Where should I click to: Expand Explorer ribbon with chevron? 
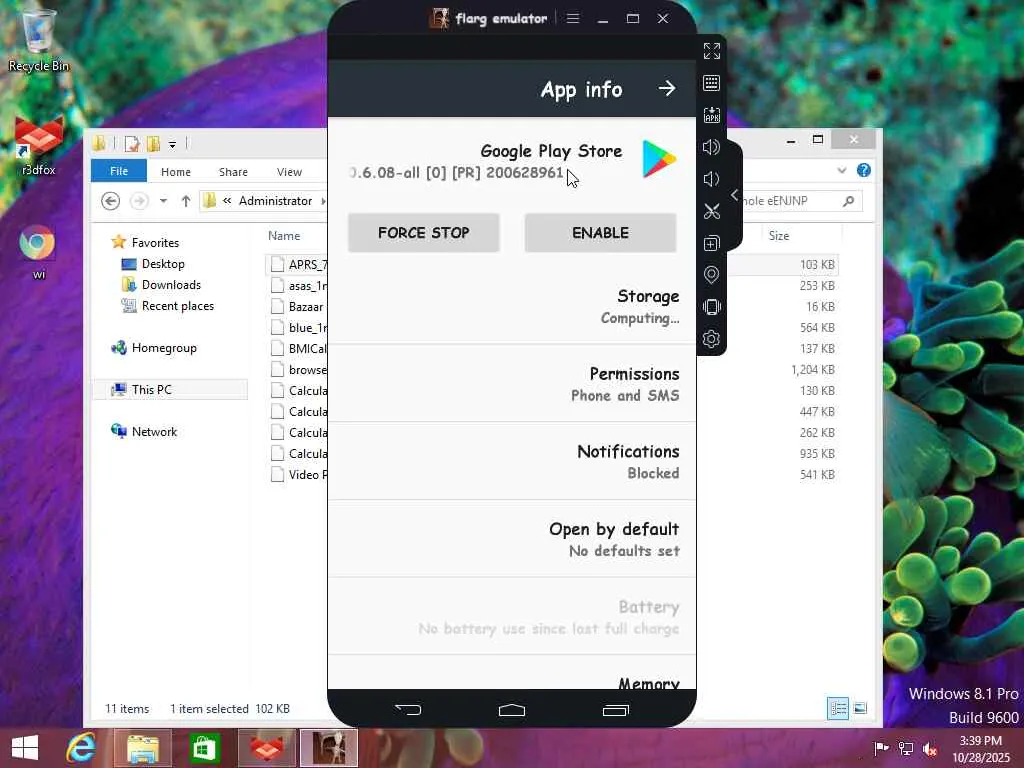[842, 170]
